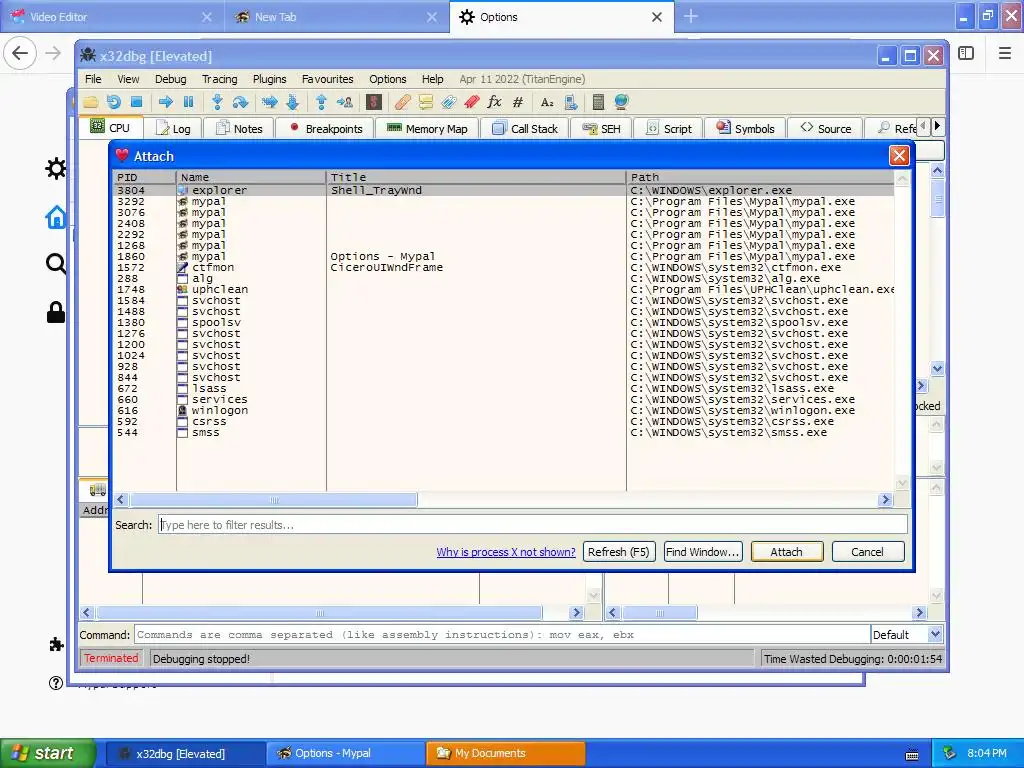Click the Home icon in Mypal options sidebar
The width and height of the screenshot is (1024, 768).
[56, 217]
